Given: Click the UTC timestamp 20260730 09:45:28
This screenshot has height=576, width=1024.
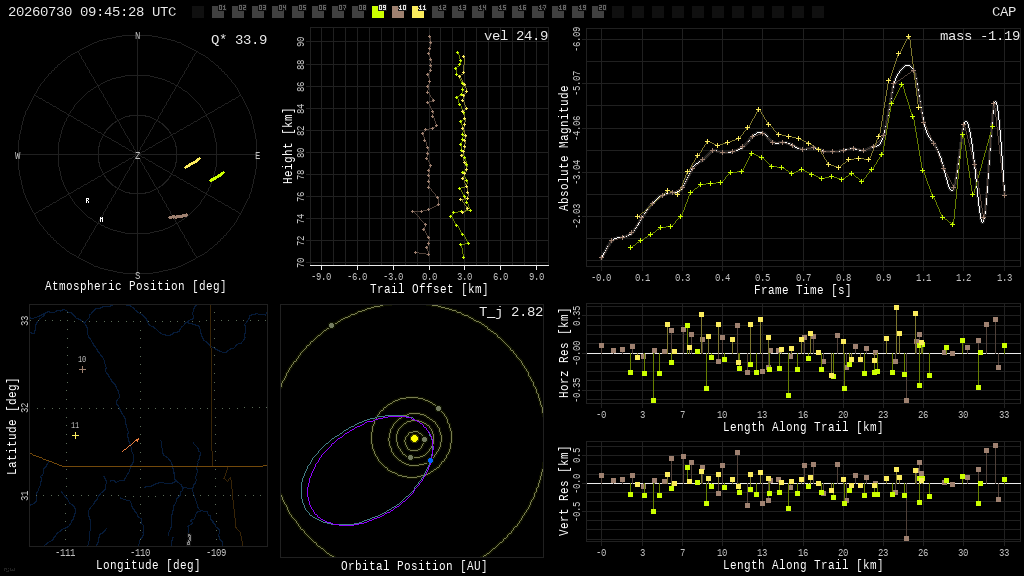Looking at the screenshot, I should click(x=92, y=12).
